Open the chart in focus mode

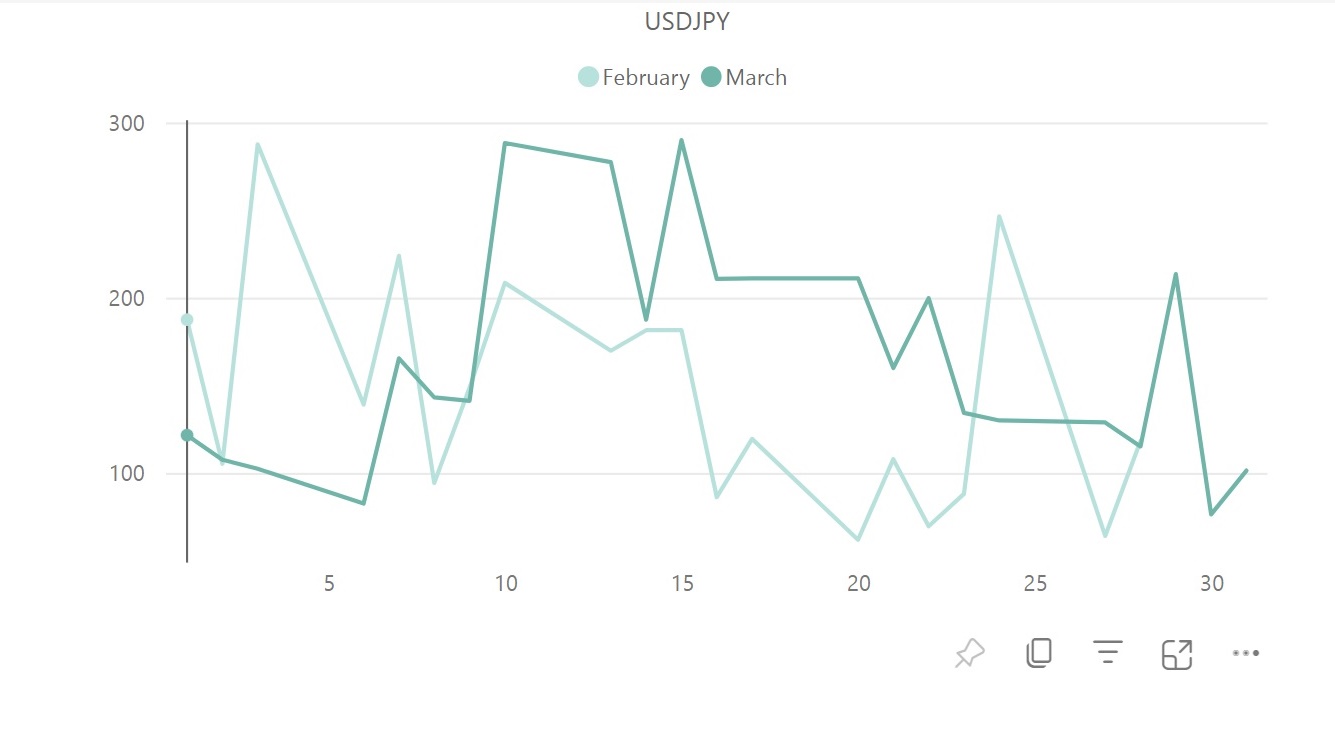pos(1177,654)
